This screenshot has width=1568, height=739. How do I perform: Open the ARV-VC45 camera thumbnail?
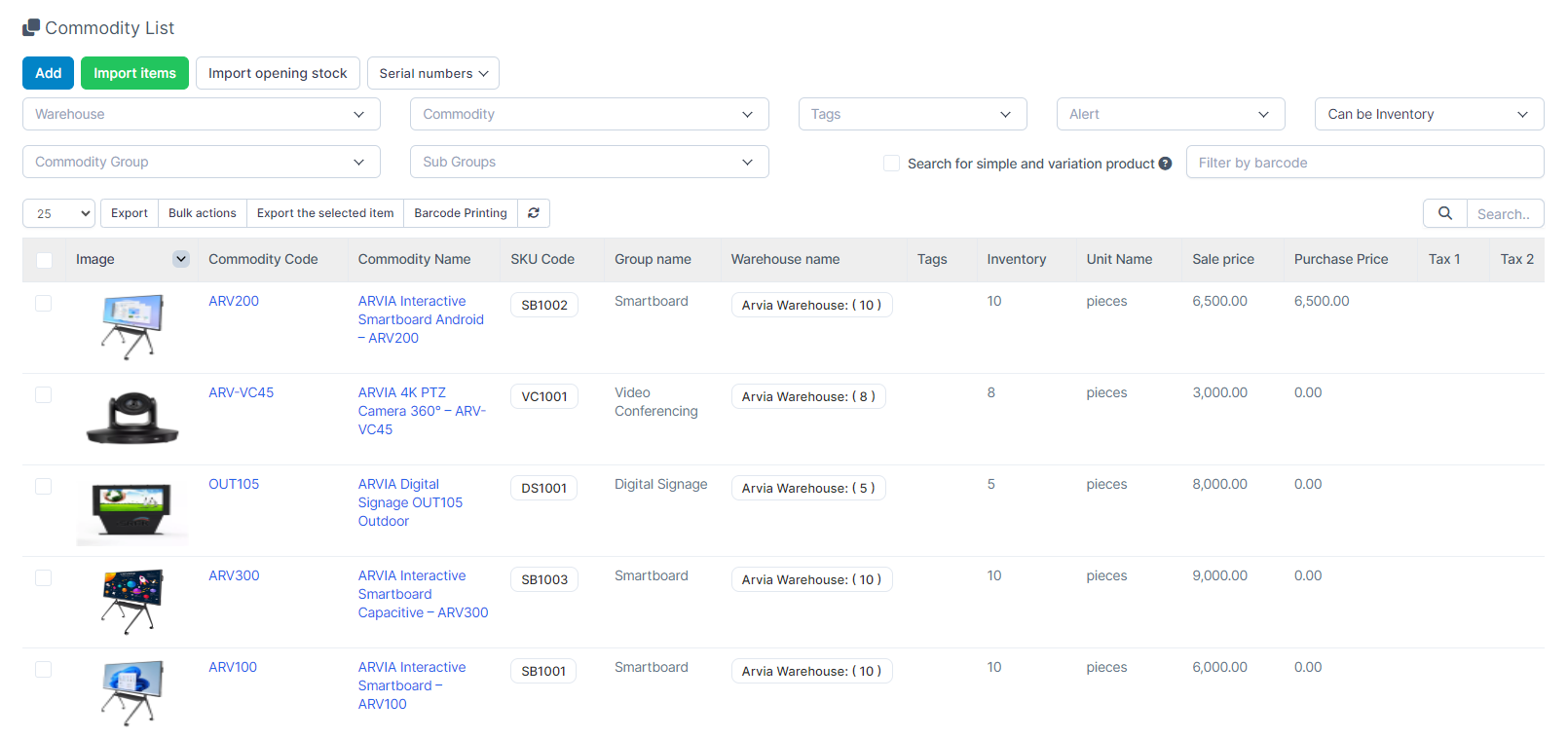click(x=132, y=419)
